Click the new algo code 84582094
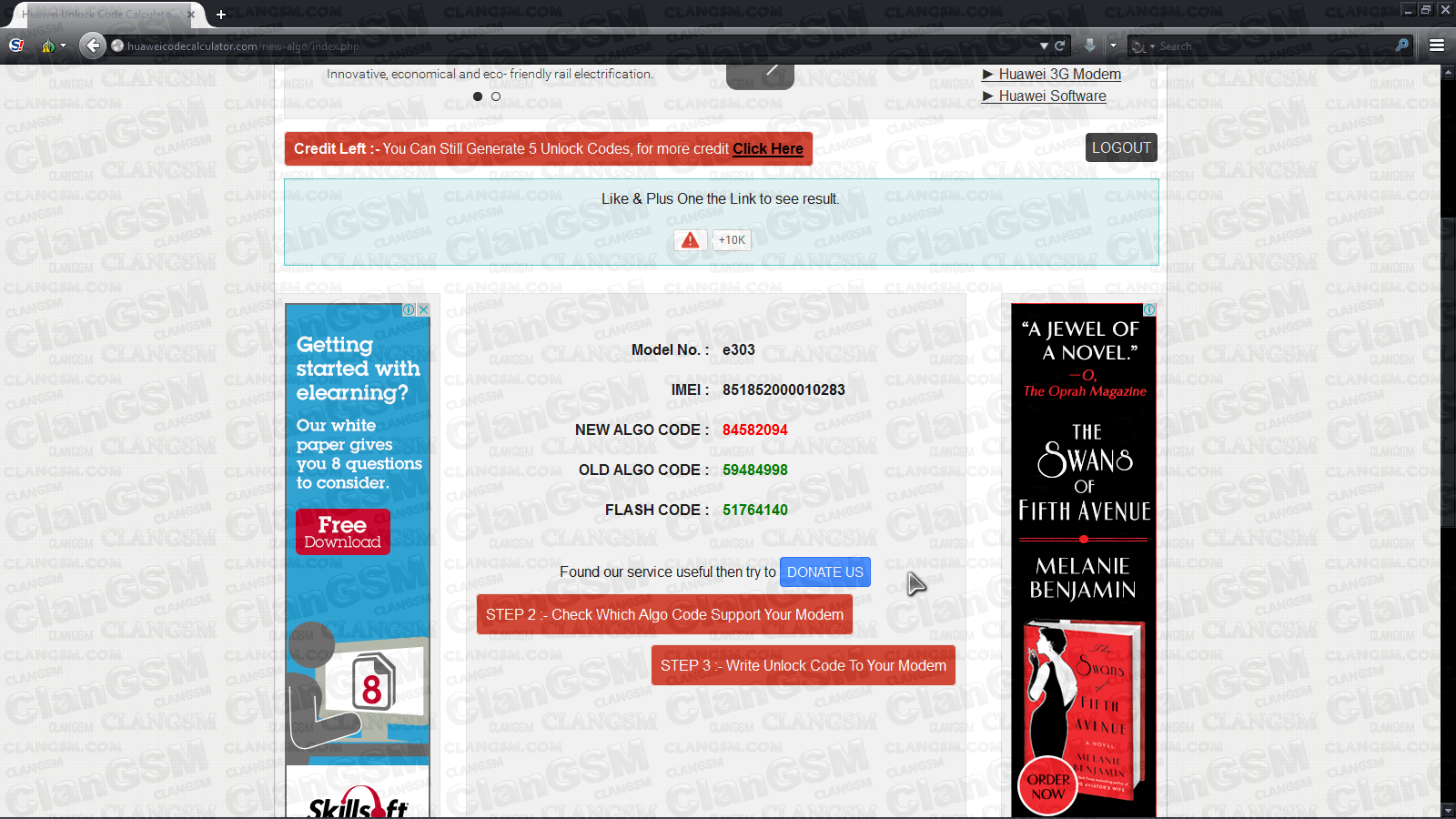The image size is (1456, 819). [x=755, y=430]
